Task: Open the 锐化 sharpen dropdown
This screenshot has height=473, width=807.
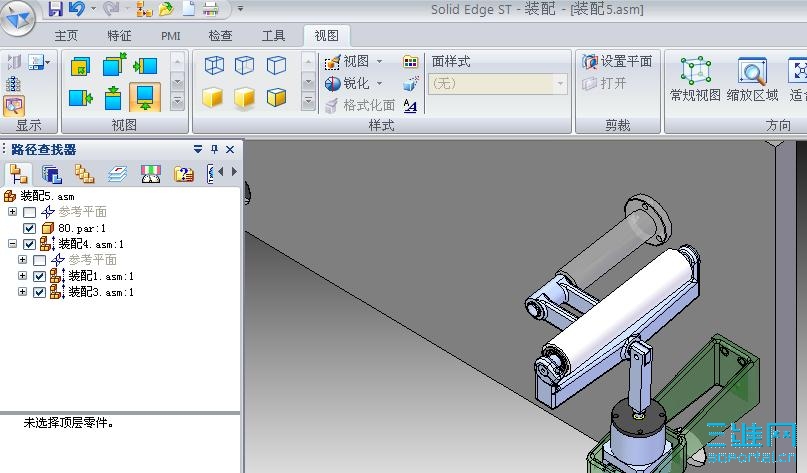Action: click(x=379, y=83)
